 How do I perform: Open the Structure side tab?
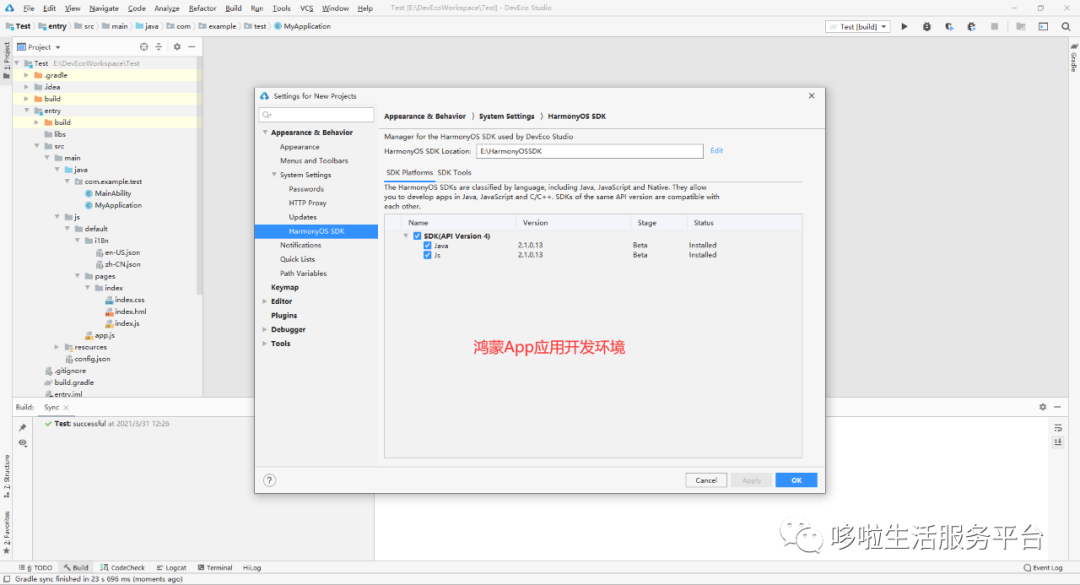tap(6, 477)
